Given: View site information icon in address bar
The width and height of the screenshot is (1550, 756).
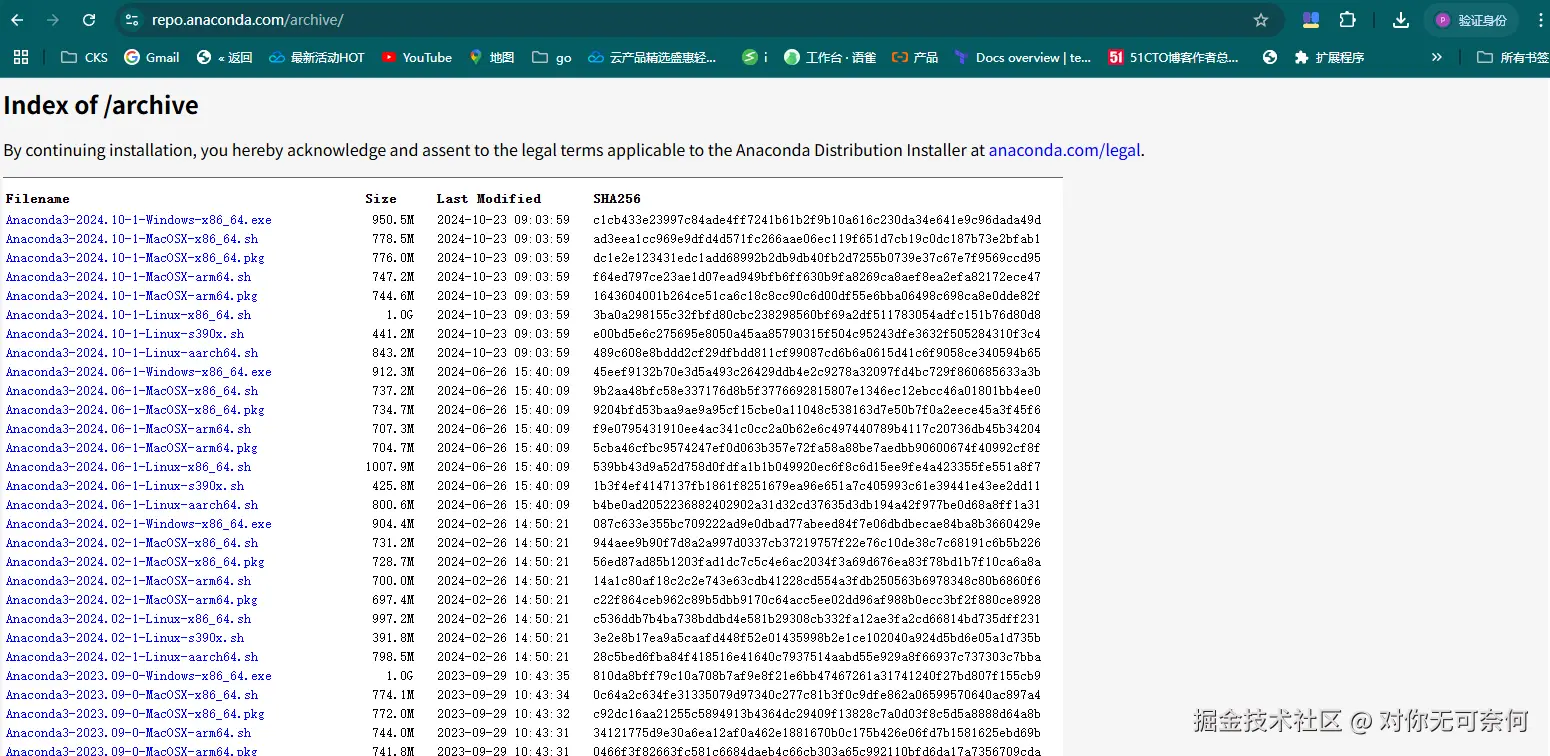Looking at the screenshot, I should 133,20.
